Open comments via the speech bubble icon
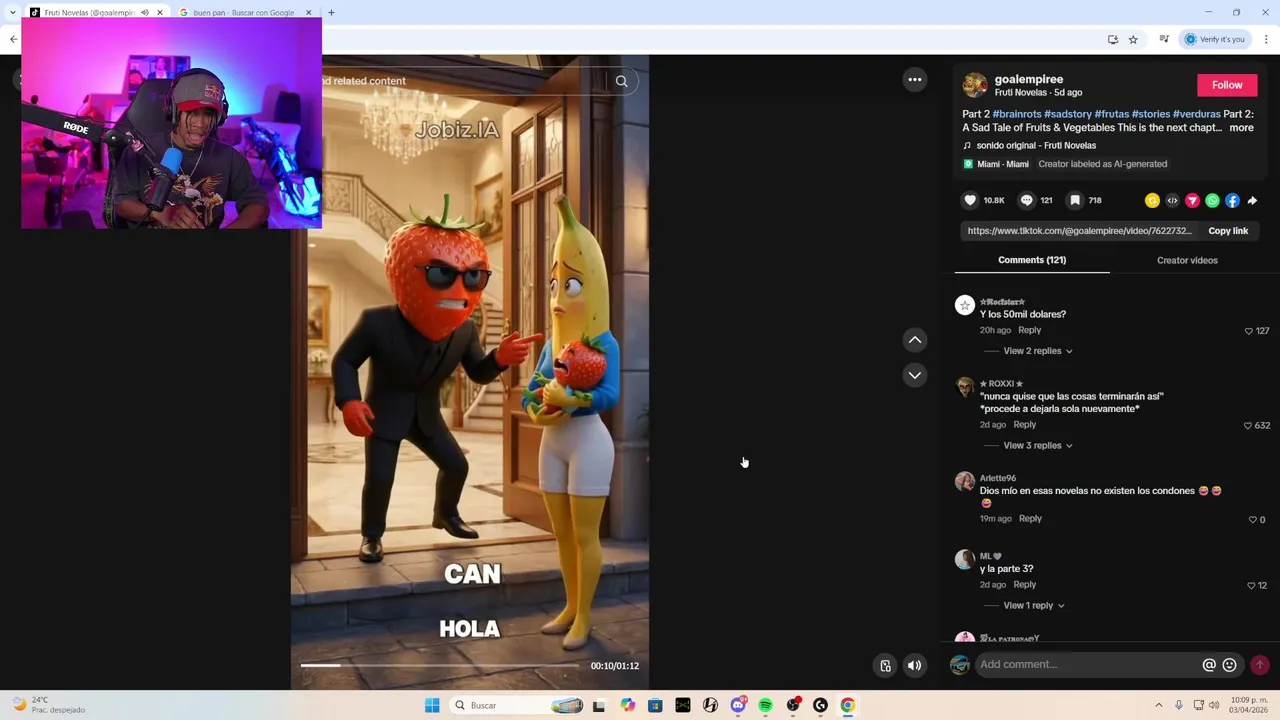The height and width of the screenshot is (720, 1280). pos(1026,200)
